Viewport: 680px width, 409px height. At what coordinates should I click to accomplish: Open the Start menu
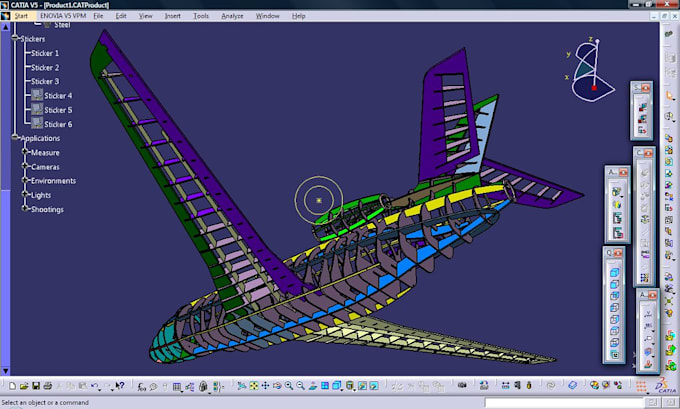coord(21,16)
